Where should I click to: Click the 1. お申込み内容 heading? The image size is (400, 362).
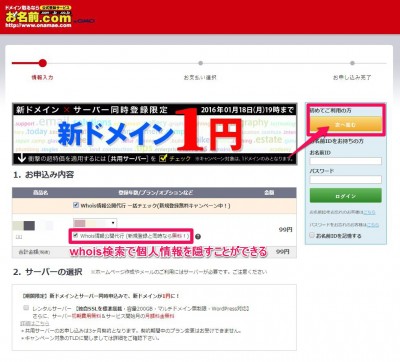click(44, 175)
